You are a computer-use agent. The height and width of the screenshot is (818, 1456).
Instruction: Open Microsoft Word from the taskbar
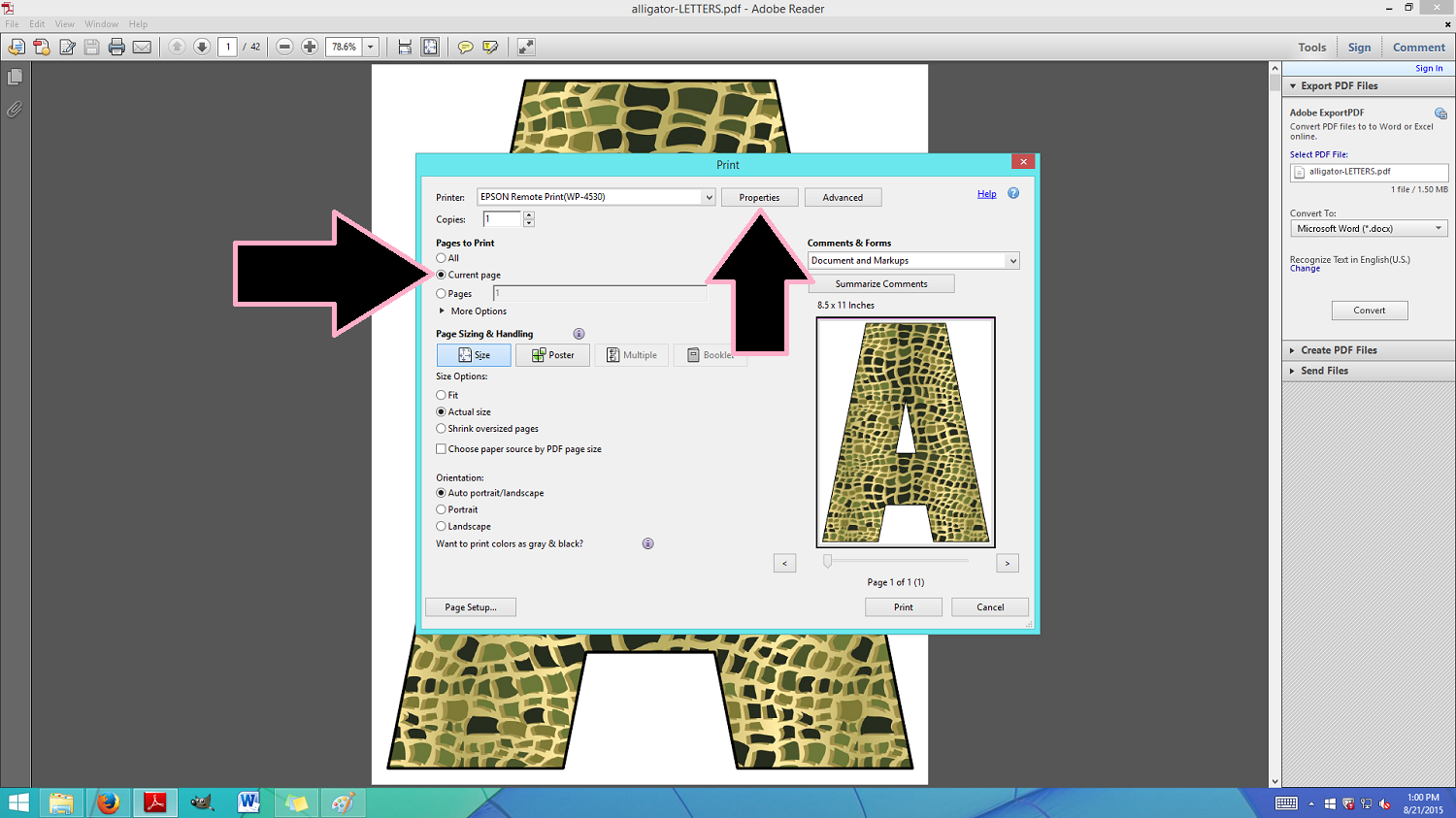coord(248,802)
